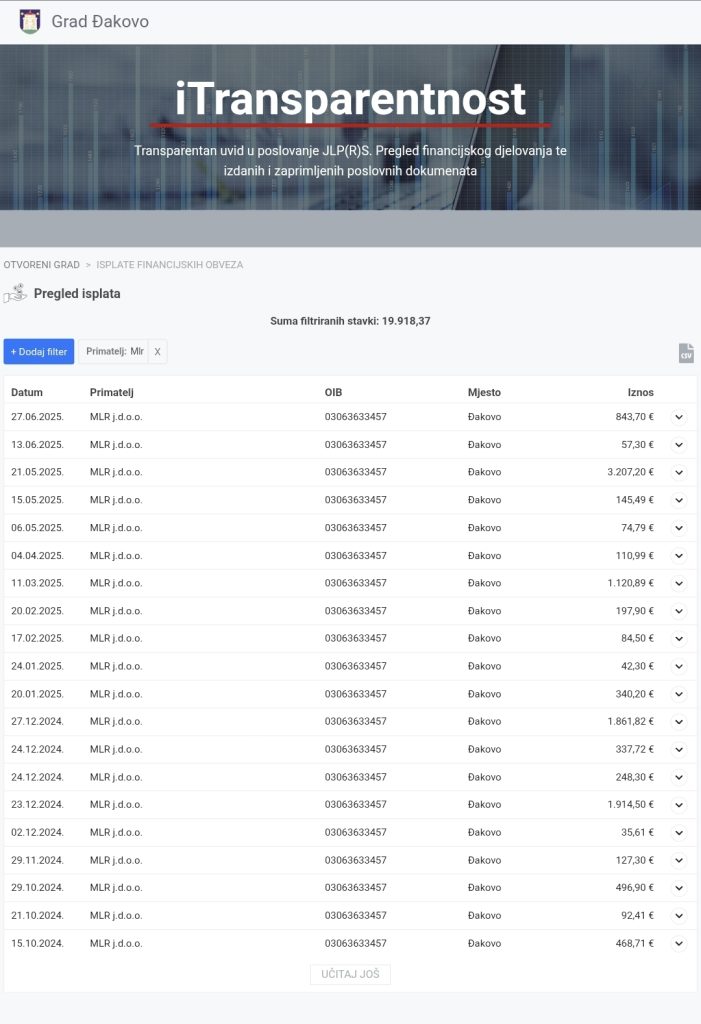Viewport: 701px width, 1024px height.
Task: Click the Grad Đakovo coat of arms logo
Action: click(30, 21)
